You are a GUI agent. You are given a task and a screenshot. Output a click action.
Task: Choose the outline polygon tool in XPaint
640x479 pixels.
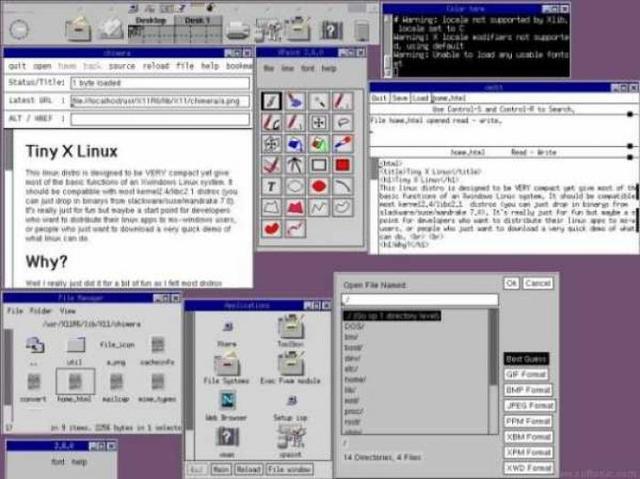271,208
